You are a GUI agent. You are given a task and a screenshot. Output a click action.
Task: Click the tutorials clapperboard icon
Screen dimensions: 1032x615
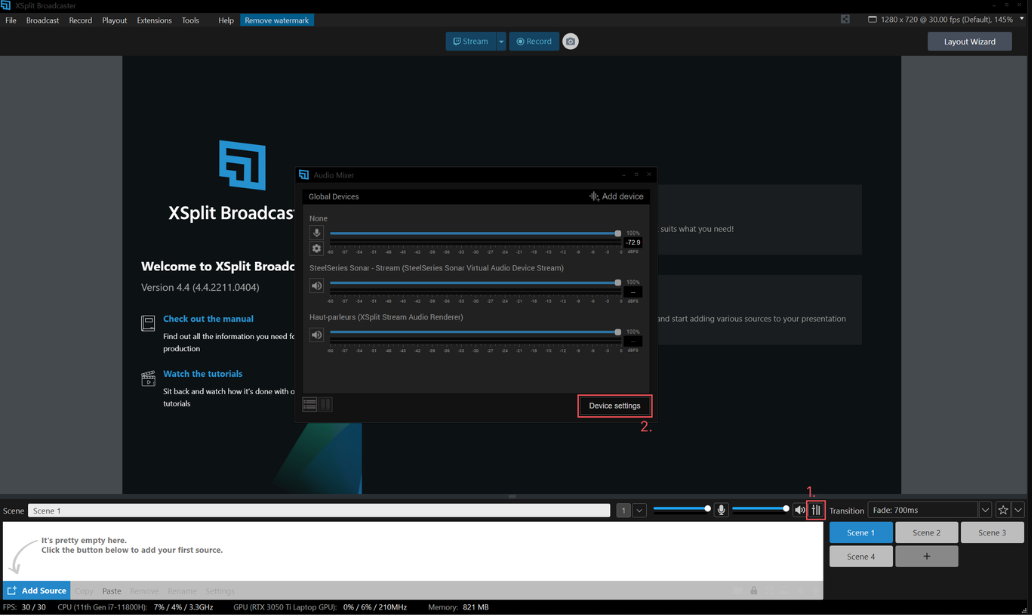148,378
